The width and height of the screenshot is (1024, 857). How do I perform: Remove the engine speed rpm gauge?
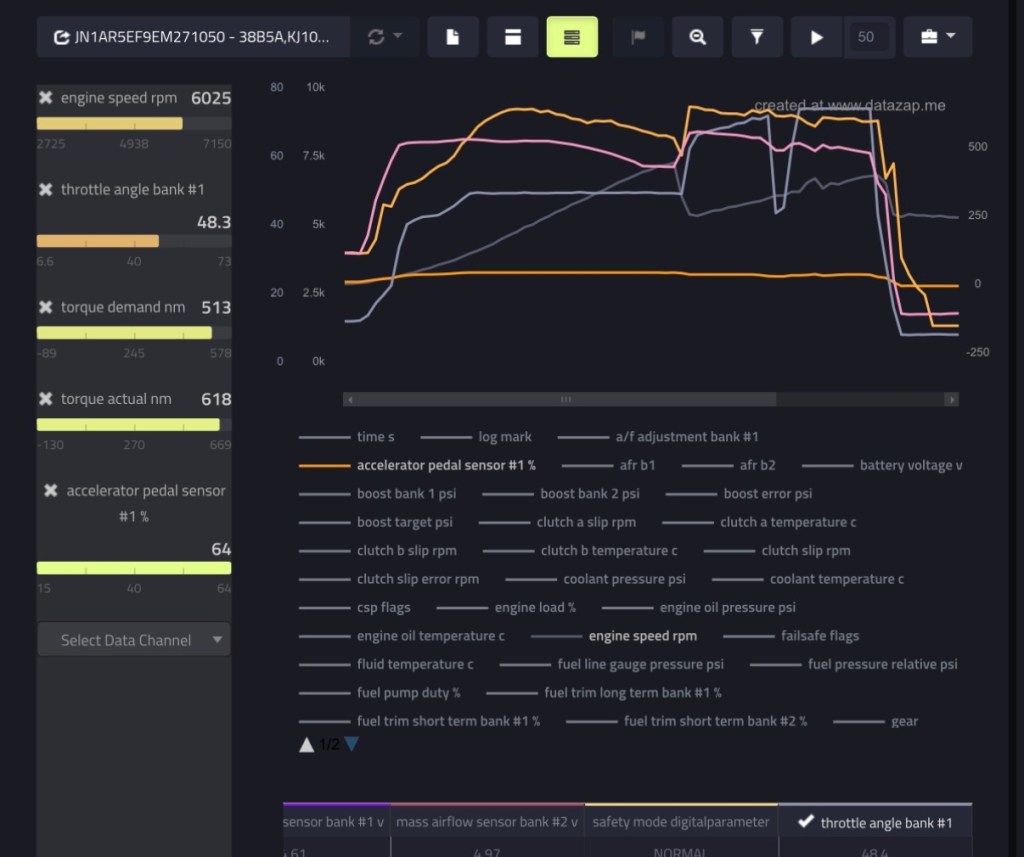(x=46, y=98)
